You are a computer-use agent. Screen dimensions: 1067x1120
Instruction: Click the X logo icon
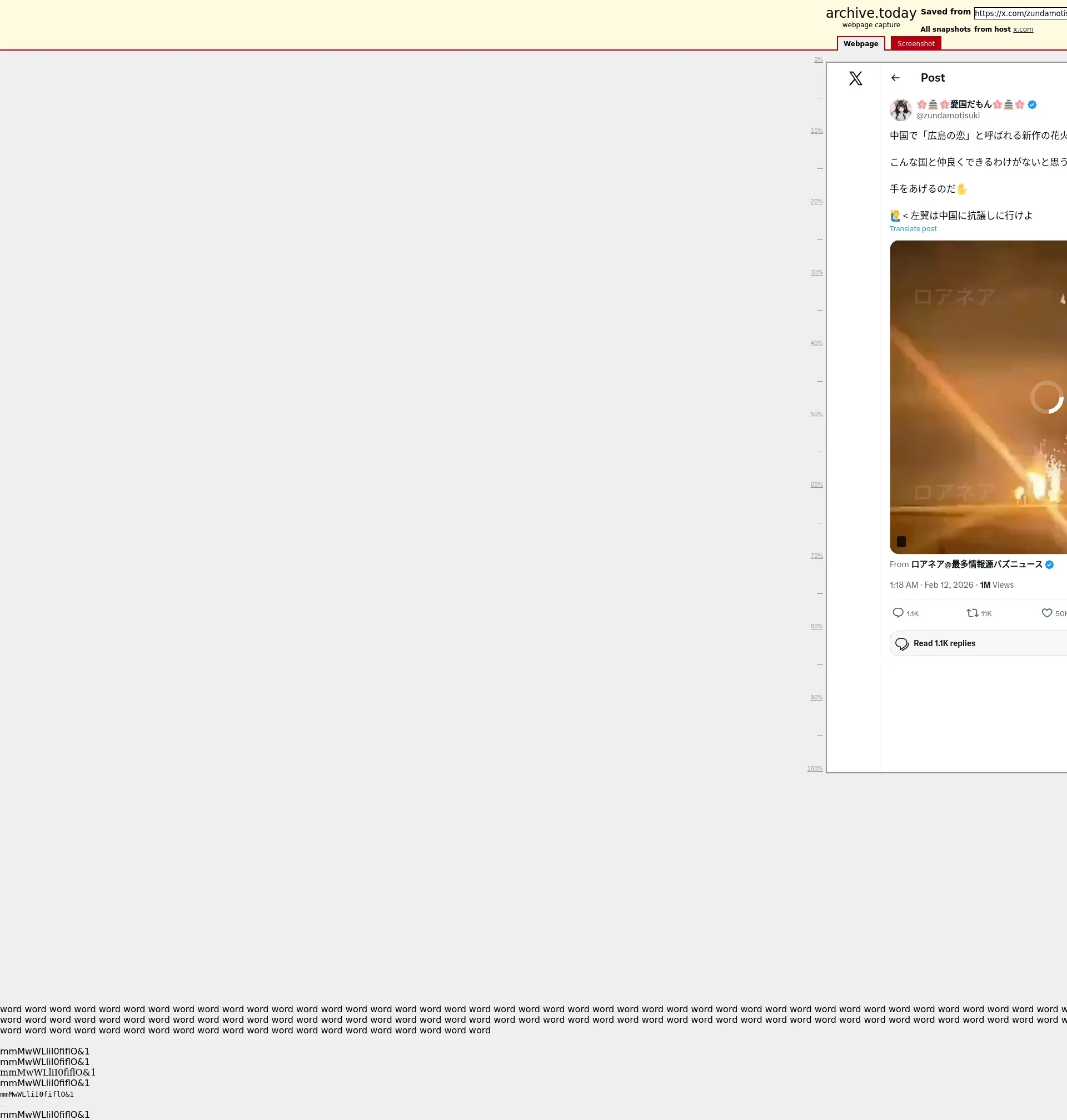click(x=855, y=78)
